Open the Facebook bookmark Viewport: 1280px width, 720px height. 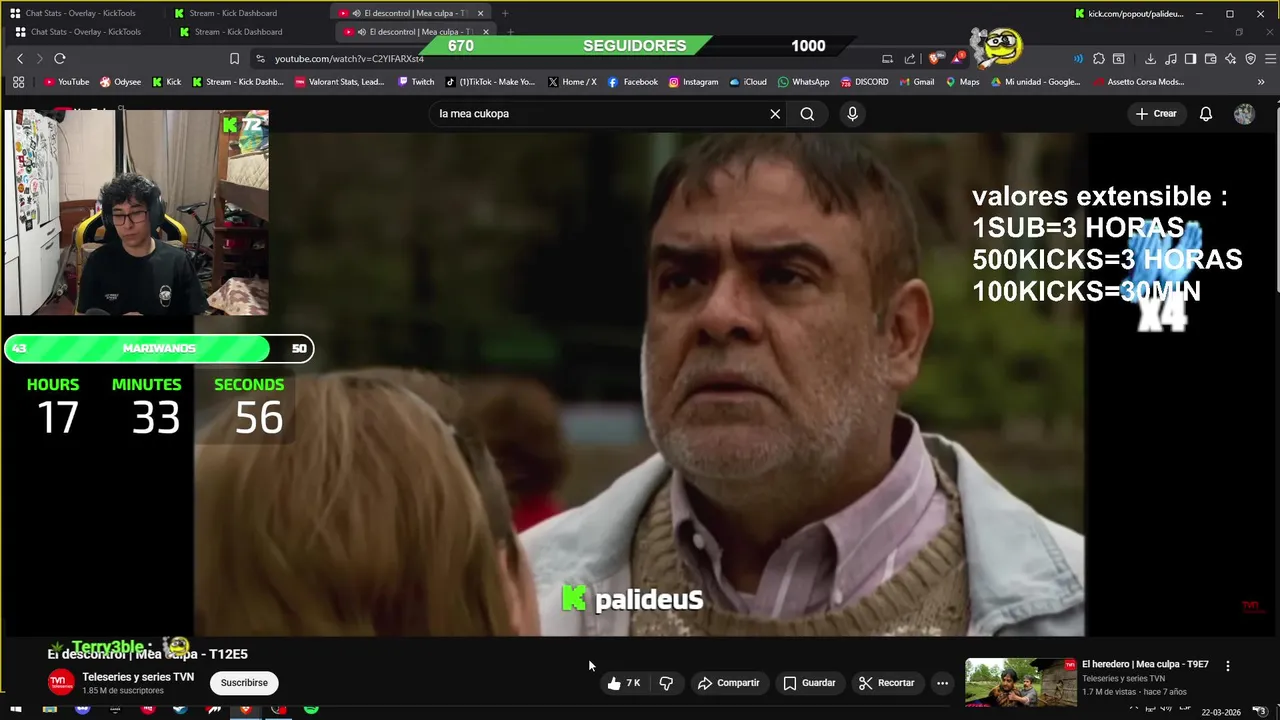tap(633, 82)
